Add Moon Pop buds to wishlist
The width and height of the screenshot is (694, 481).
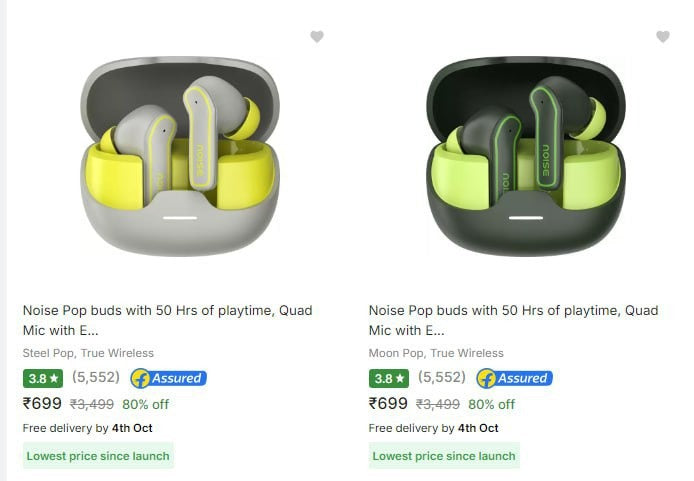pos(663,37)
